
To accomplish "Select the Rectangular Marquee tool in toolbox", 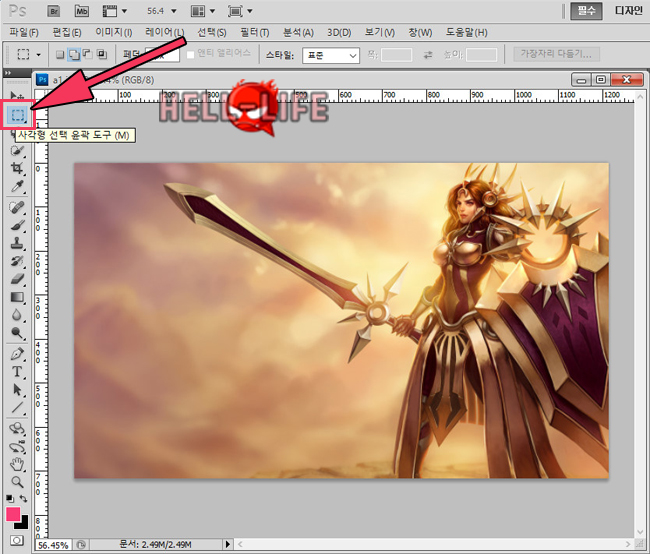I will coord(17,115).
